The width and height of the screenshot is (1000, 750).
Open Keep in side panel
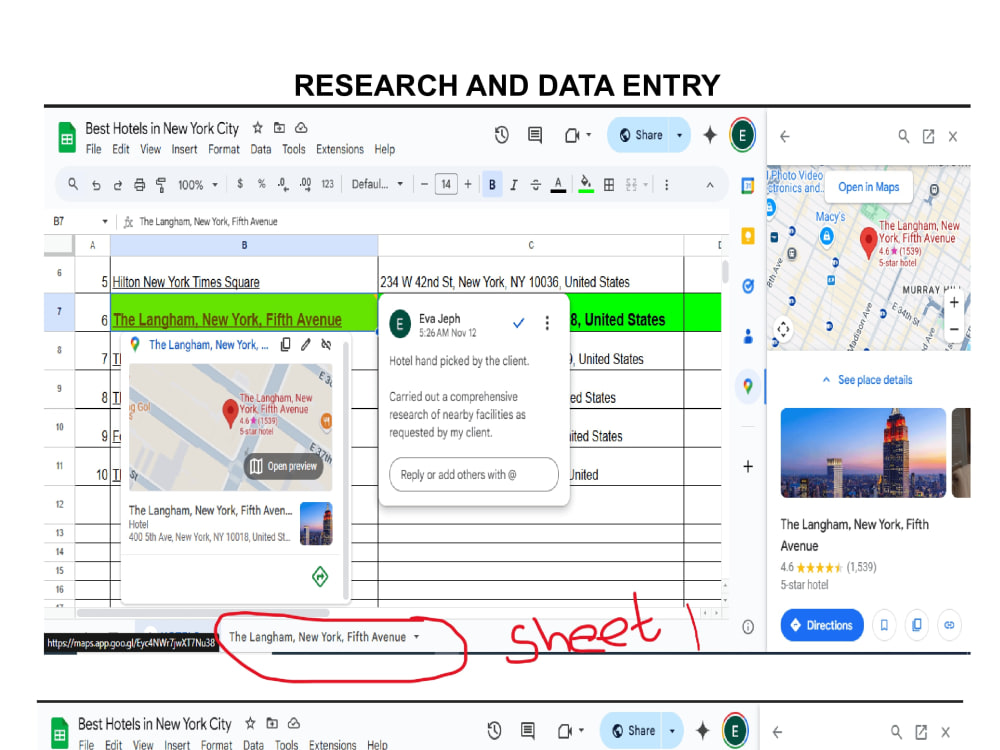(747, 236)
